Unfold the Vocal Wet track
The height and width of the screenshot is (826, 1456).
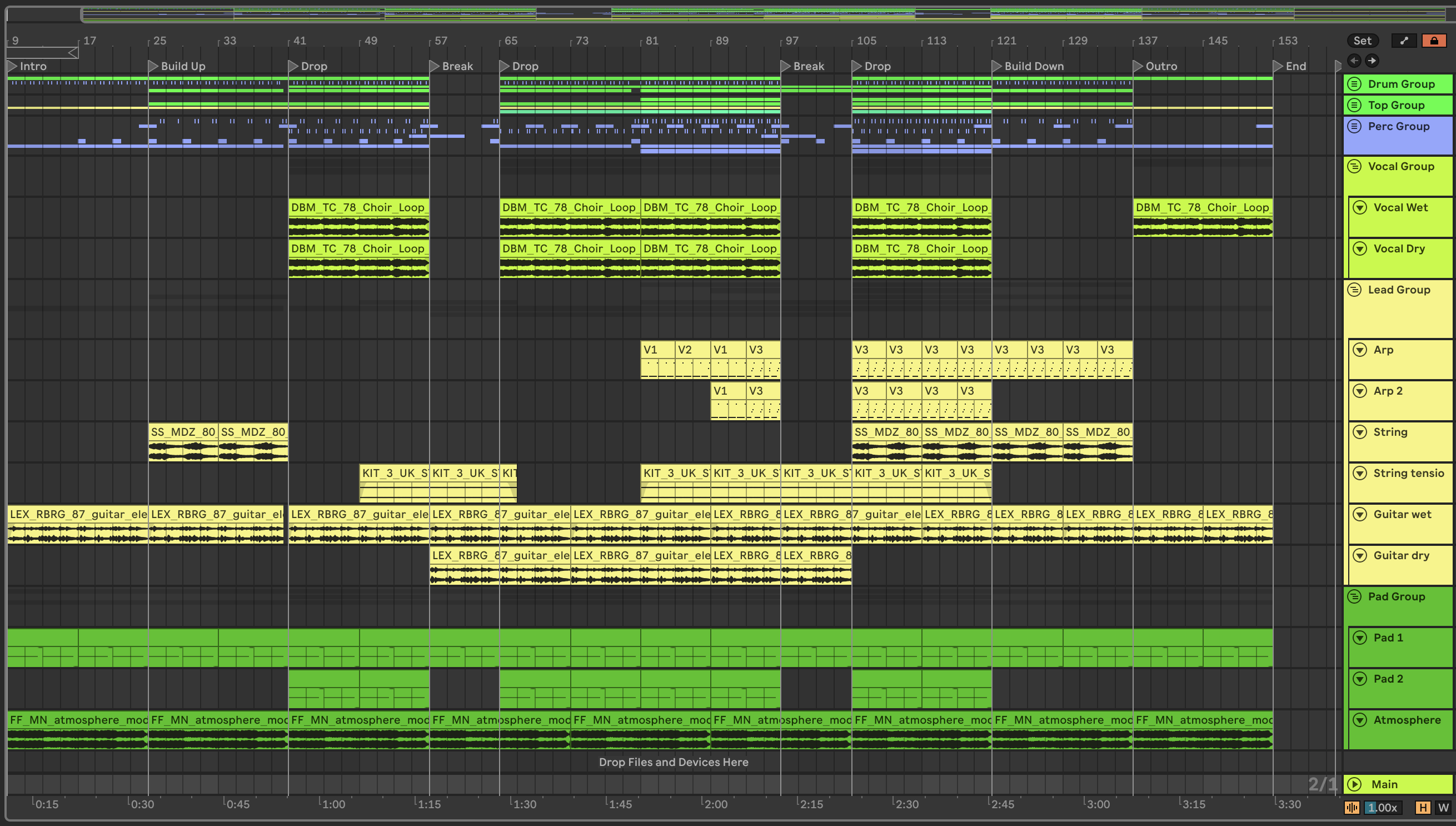click(1359, 207)
